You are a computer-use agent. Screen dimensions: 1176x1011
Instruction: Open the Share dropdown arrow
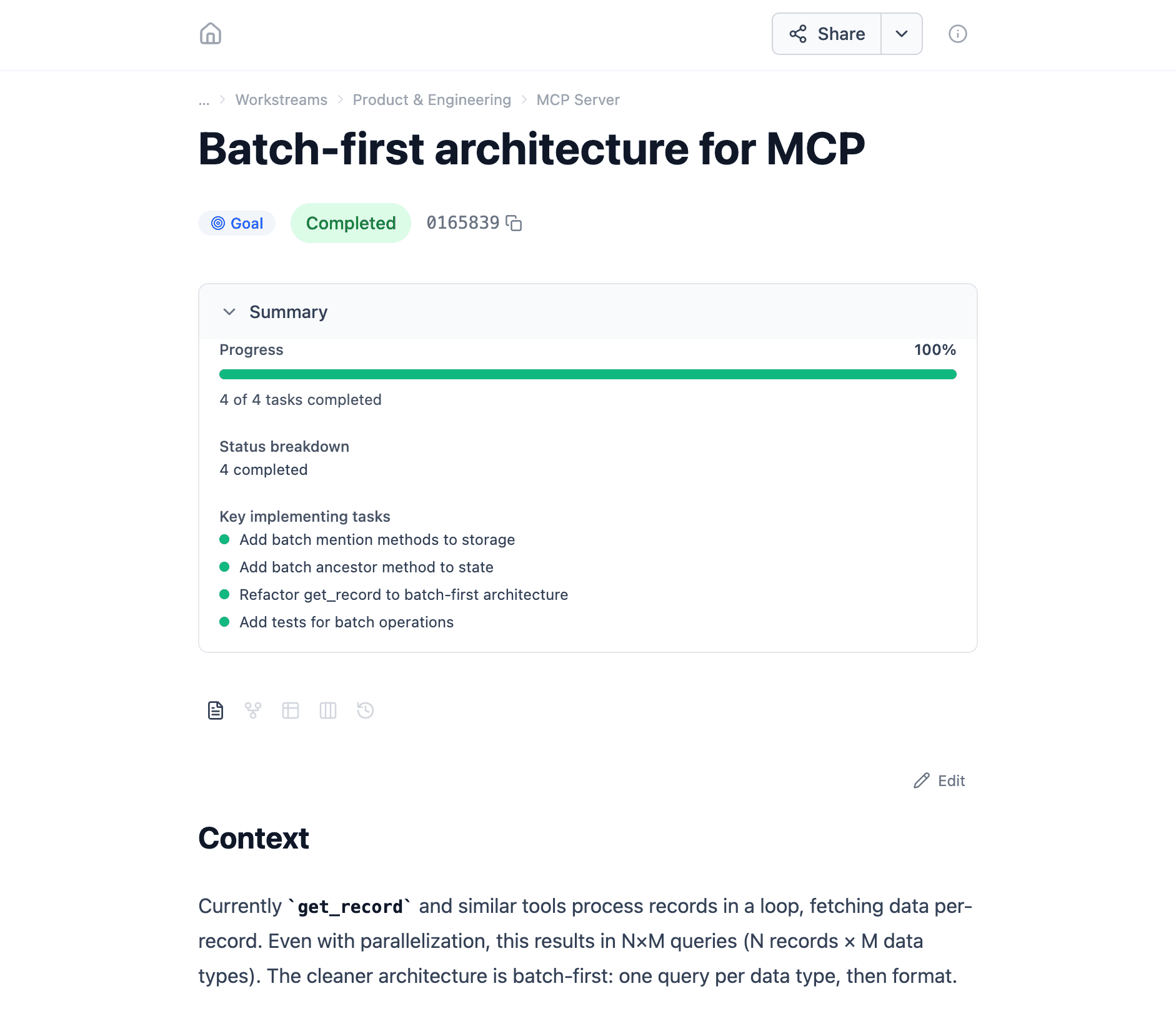[902, 34]
